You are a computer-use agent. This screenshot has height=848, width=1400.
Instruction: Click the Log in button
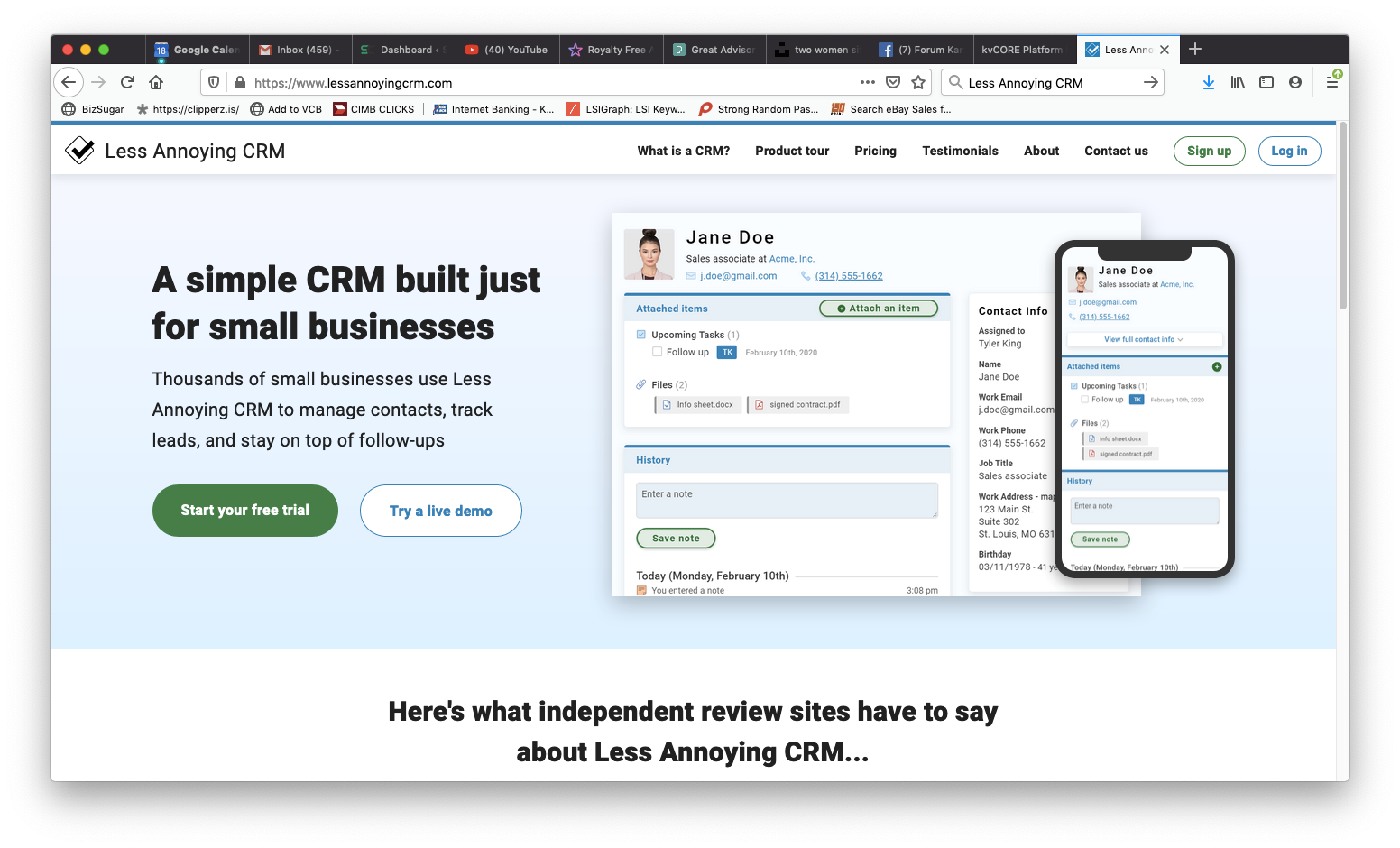click(1289, 151)
